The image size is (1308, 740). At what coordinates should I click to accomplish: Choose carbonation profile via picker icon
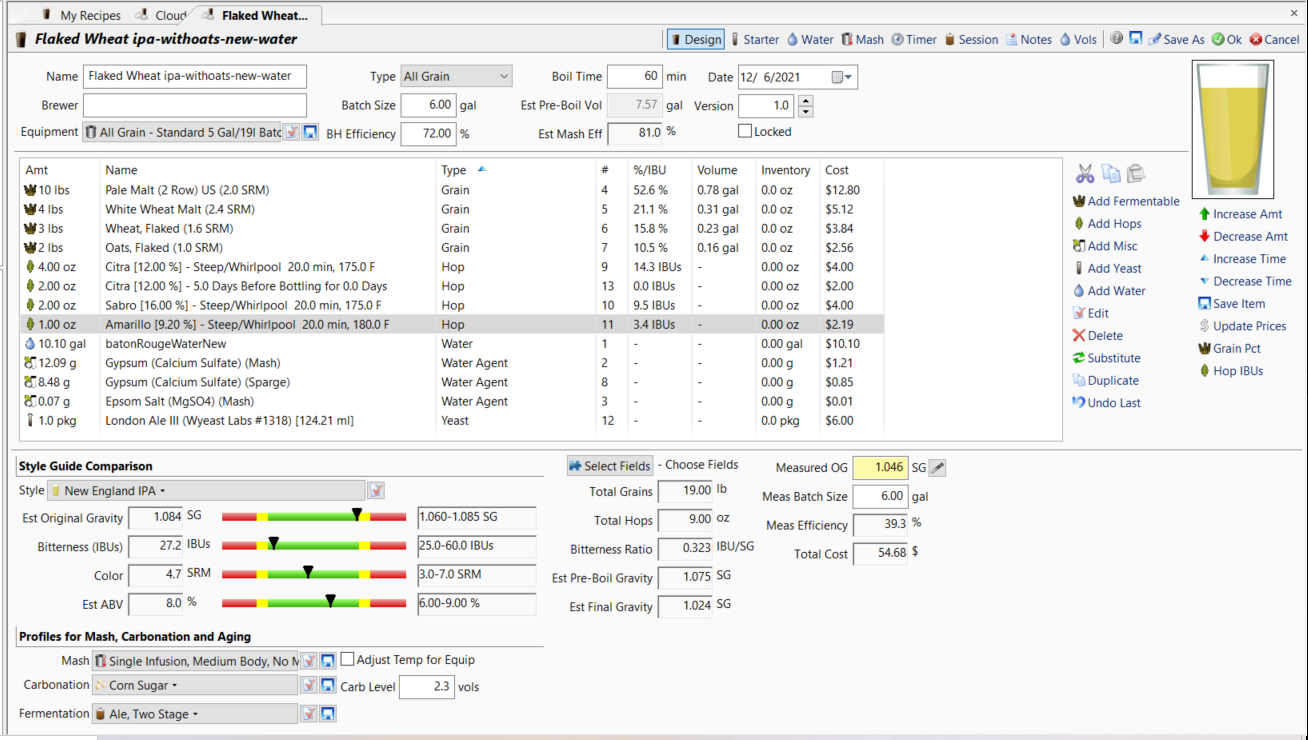point(310,685)
